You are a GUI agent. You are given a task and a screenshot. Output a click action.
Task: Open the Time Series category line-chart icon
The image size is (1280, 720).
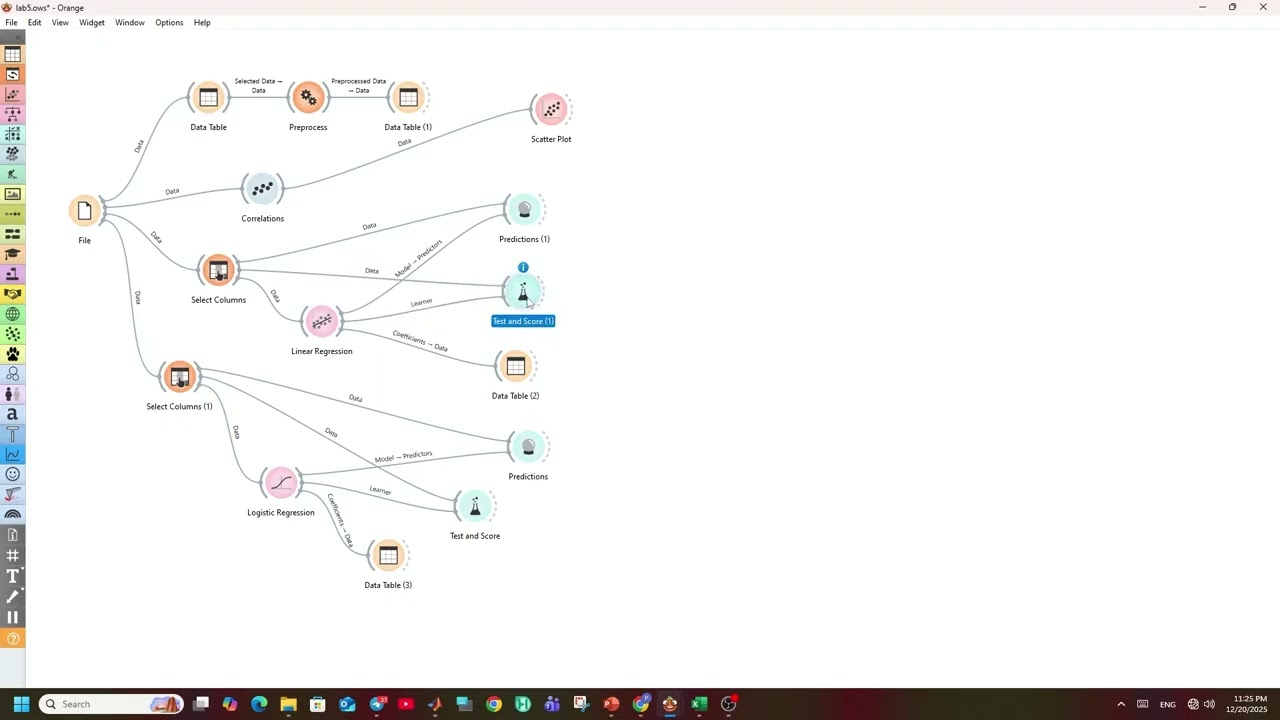[13, 455]
